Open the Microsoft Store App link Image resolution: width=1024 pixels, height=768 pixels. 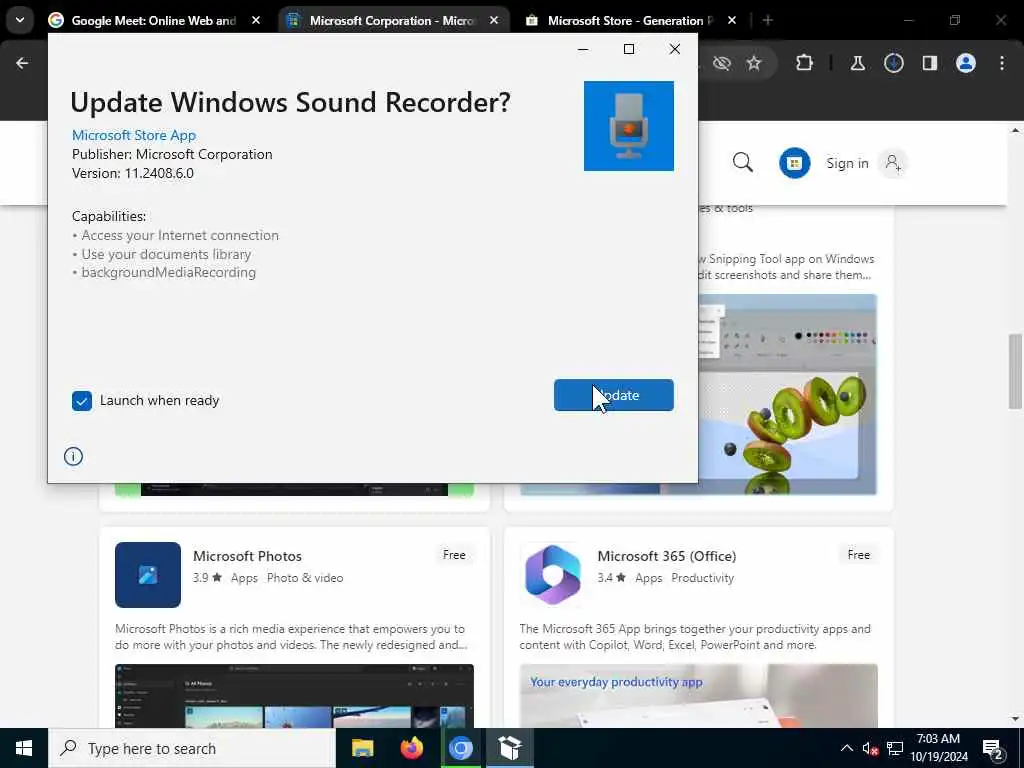coord(134,135)
